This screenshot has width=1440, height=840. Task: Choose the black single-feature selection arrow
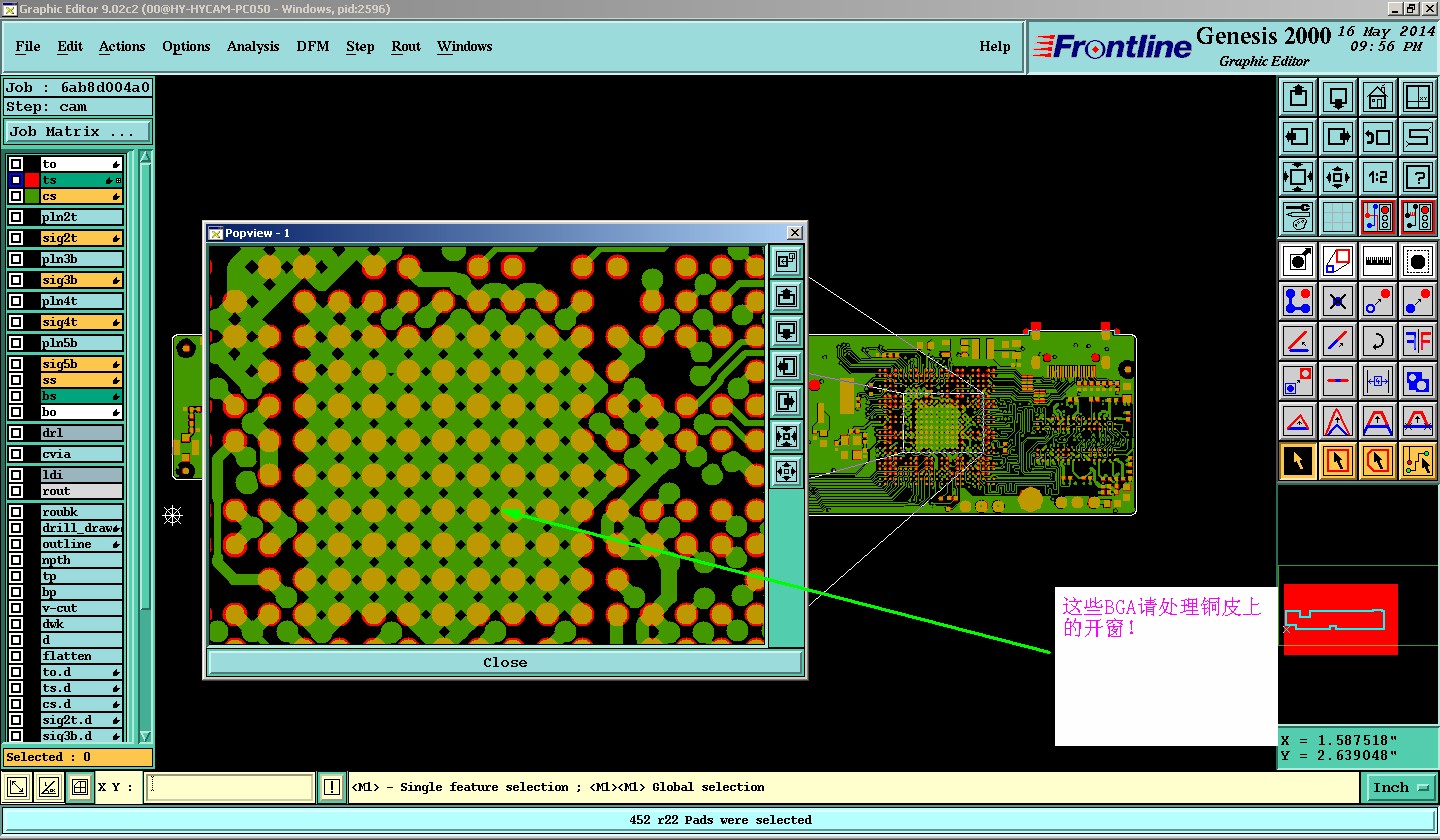(1298, 461)
